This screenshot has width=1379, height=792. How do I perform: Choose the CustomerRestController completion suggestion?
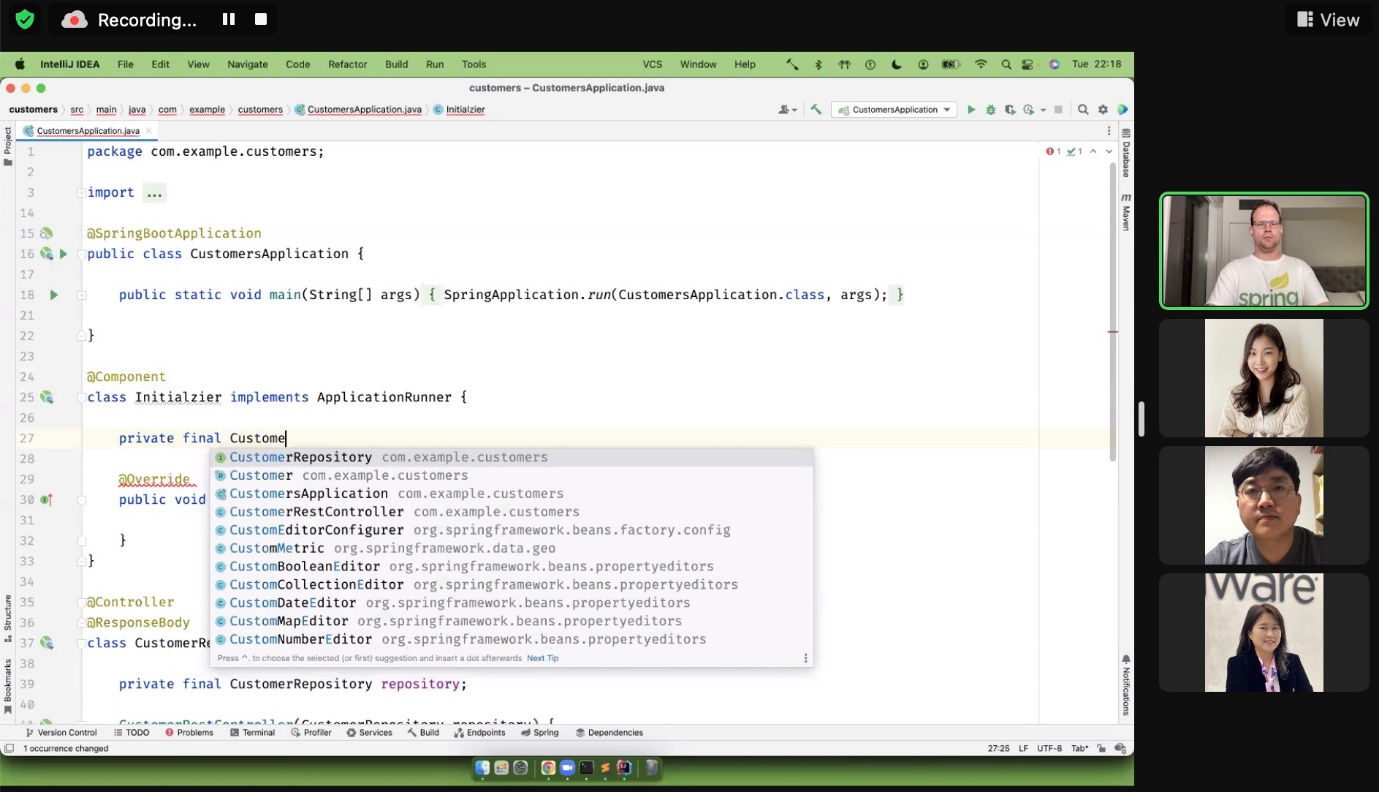click(x=511, y=512)
